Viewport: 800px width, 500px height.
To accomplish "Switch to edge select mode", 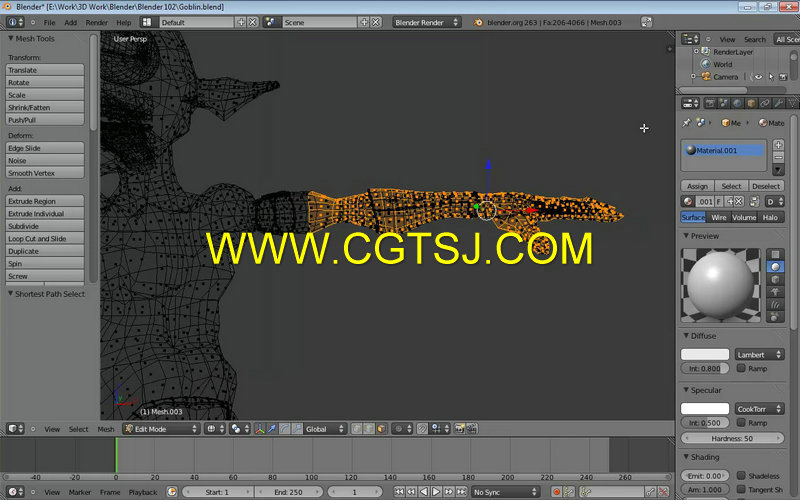I will pyautogui.click(x=369, y=429).
